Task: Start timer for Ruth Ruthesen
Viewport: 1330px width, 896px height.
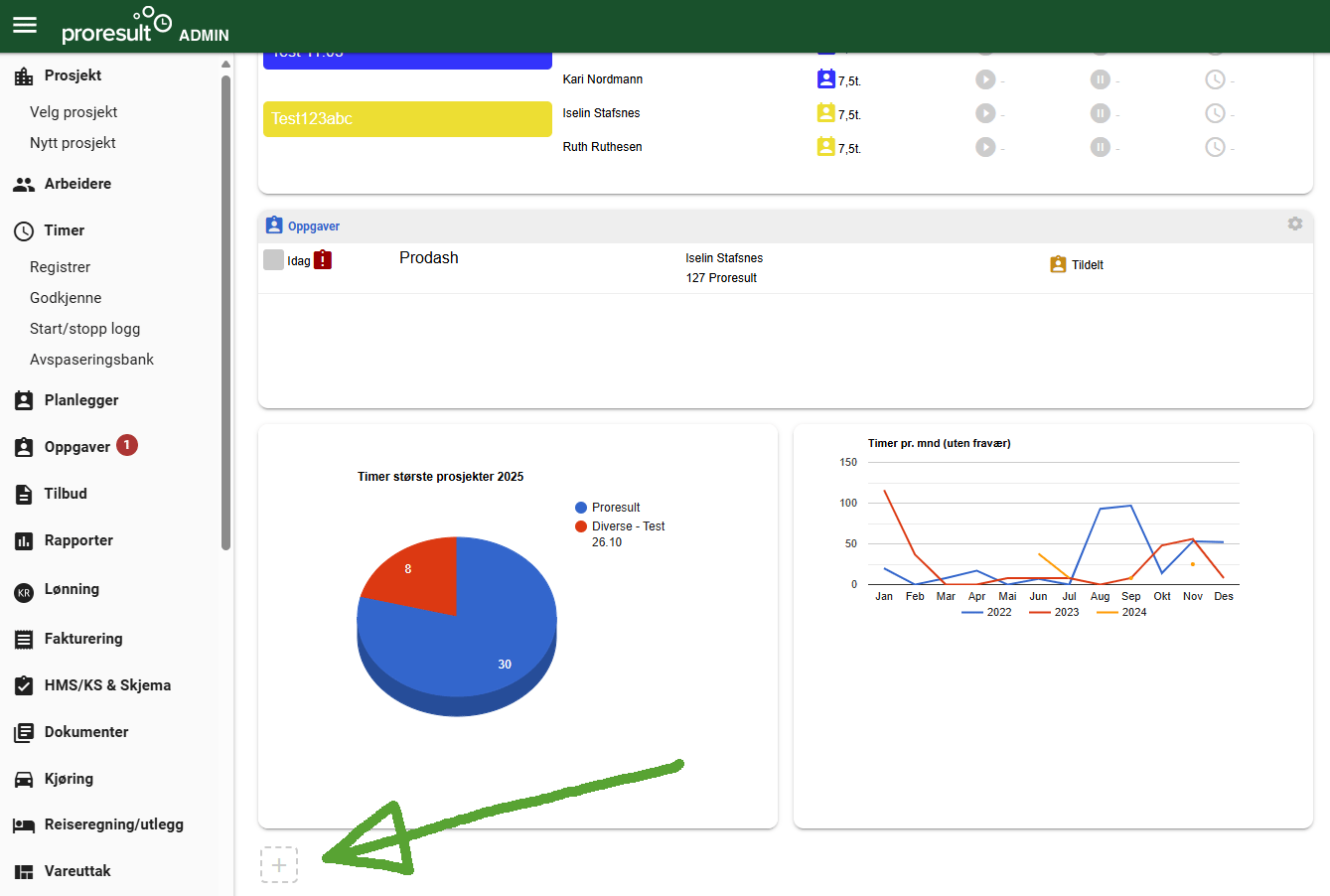Action: point(985,148)
